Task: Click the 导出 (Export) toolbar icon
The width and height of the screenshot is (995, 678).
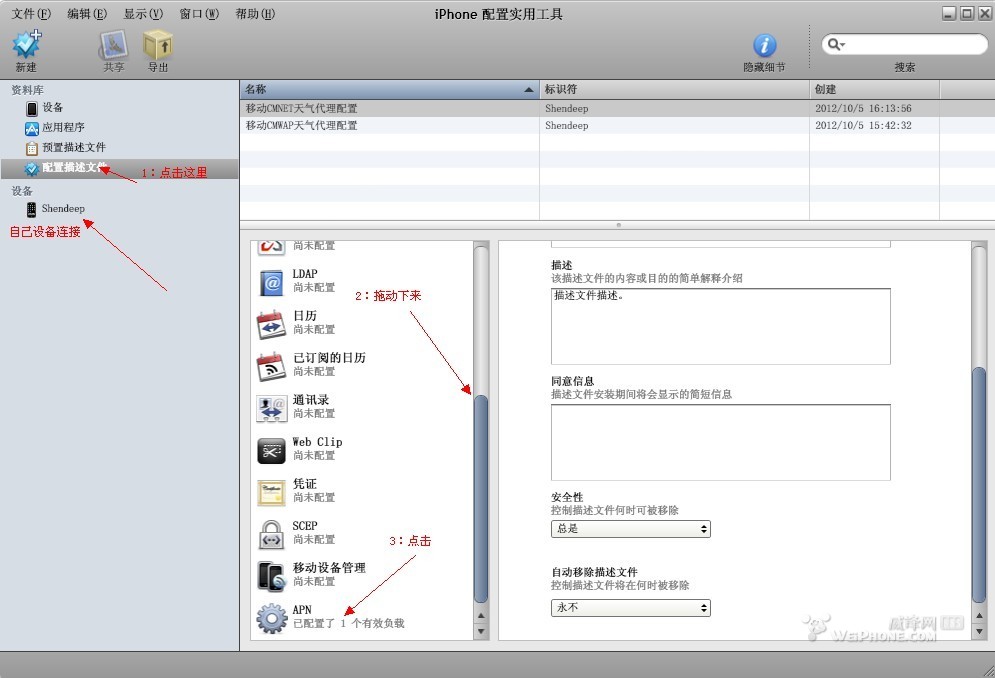Action: (157, 45)
